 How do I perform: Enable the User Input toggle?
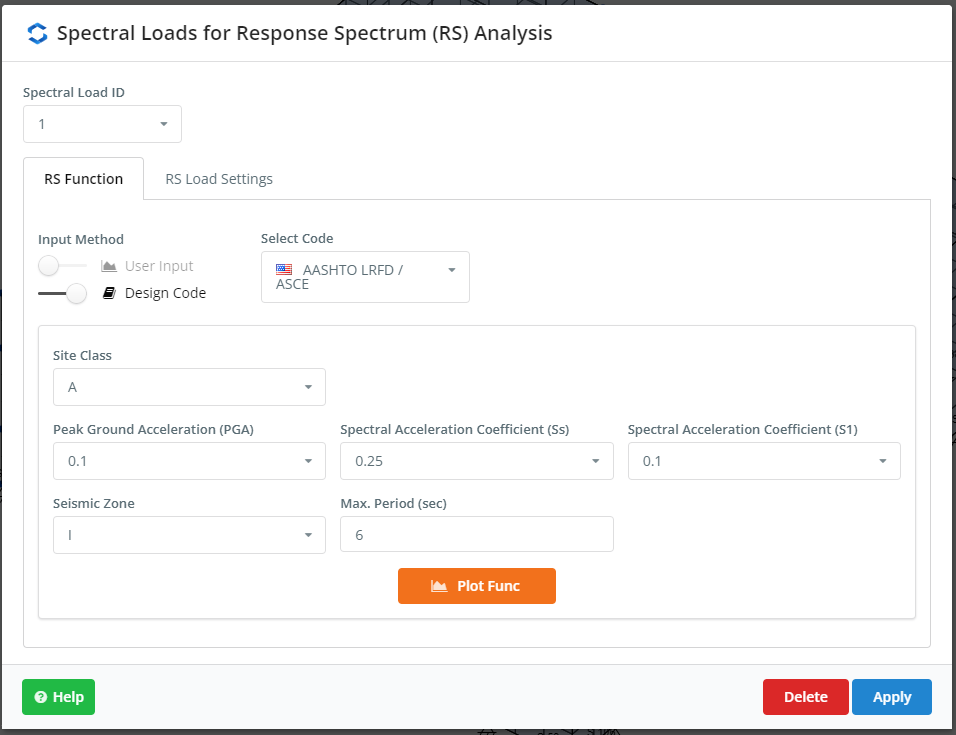62,266
